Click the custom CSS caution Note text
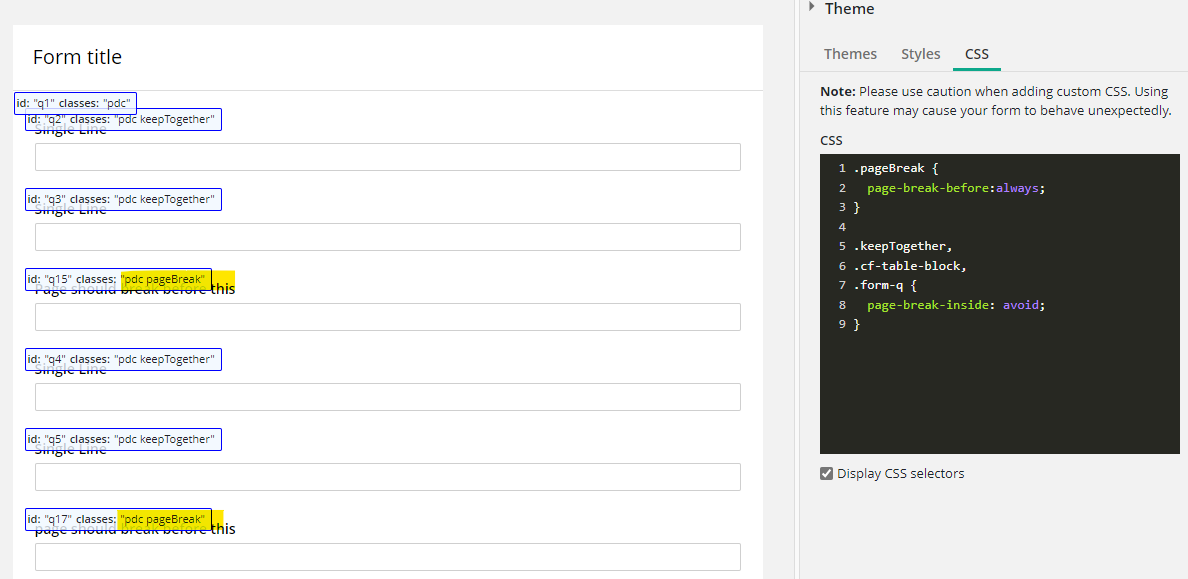 [996, 101]
